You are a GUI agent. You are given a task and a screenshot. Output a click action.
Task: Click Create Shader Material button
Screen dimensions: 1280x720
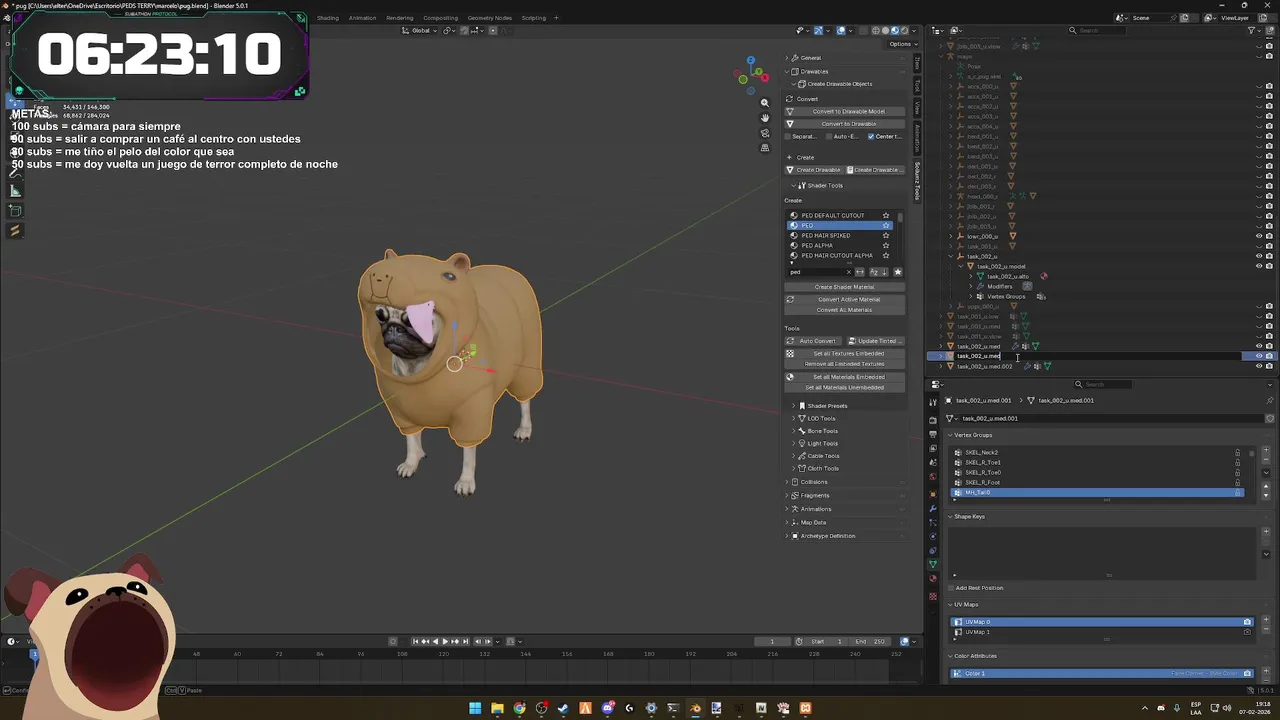click(x=844, y=287)
